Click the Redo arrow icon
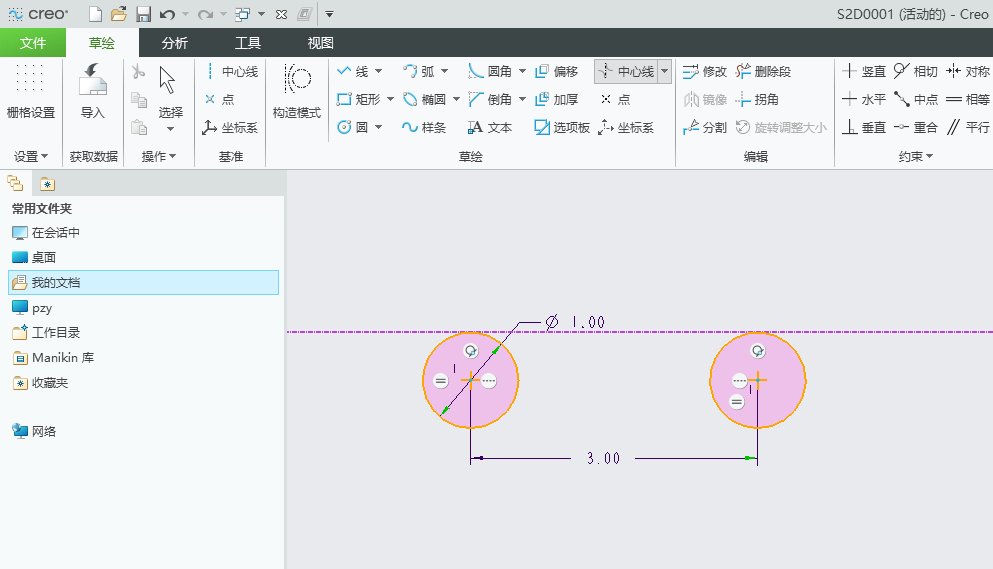The image size is (993, 569). tap(205, 14)
